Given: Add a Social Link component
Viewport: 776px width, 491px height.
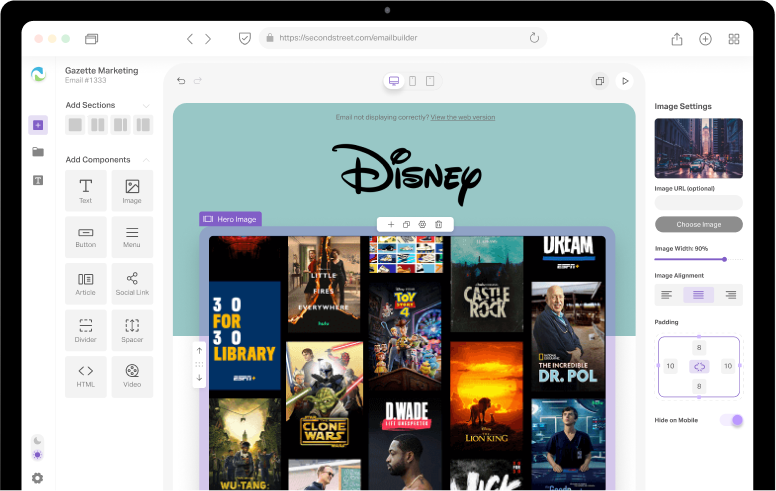Looking at the screenshot, I should (x=132, y=284).
